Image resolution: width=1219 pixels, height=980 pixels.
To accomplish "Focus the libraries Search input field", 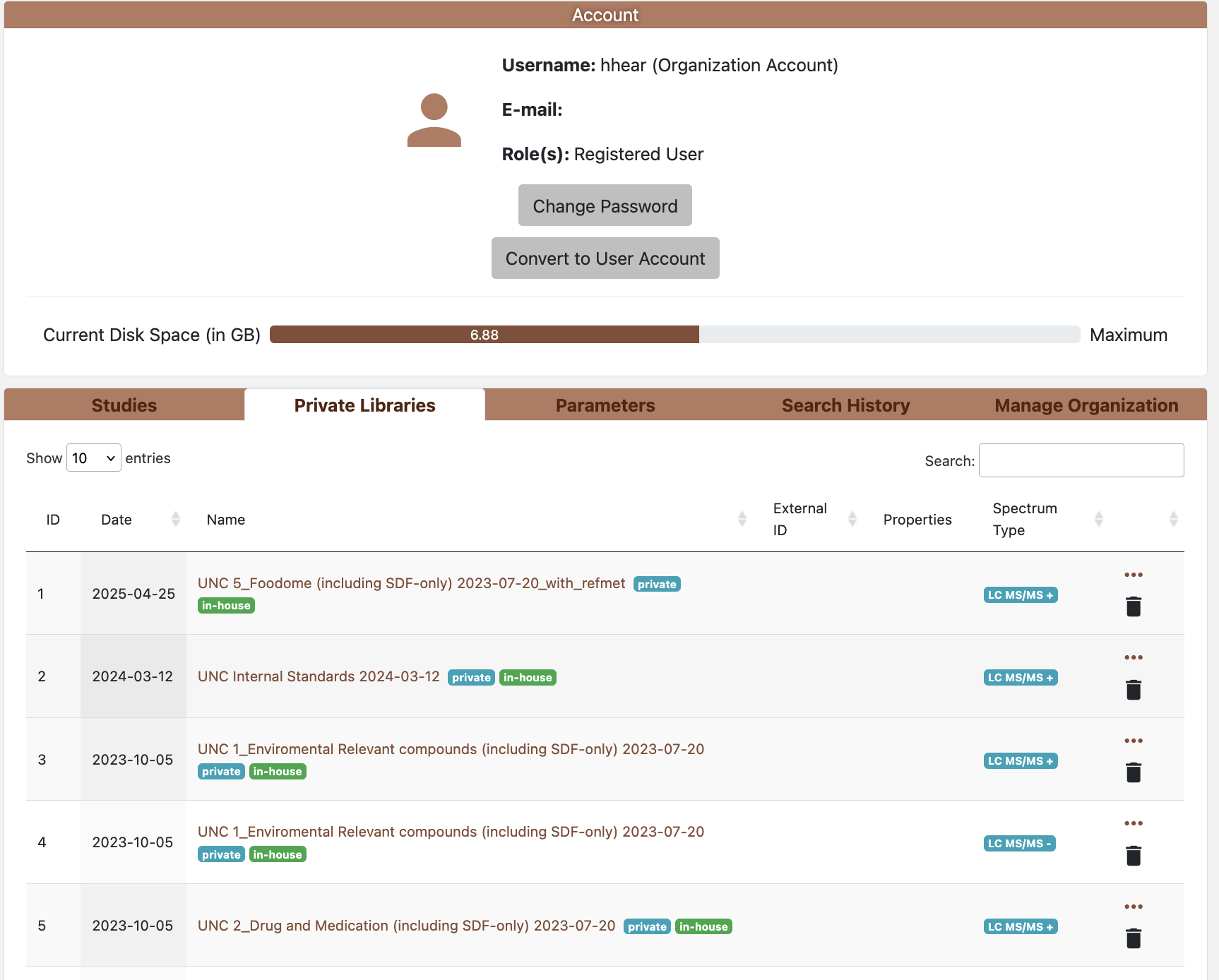I will point(1081,460).
